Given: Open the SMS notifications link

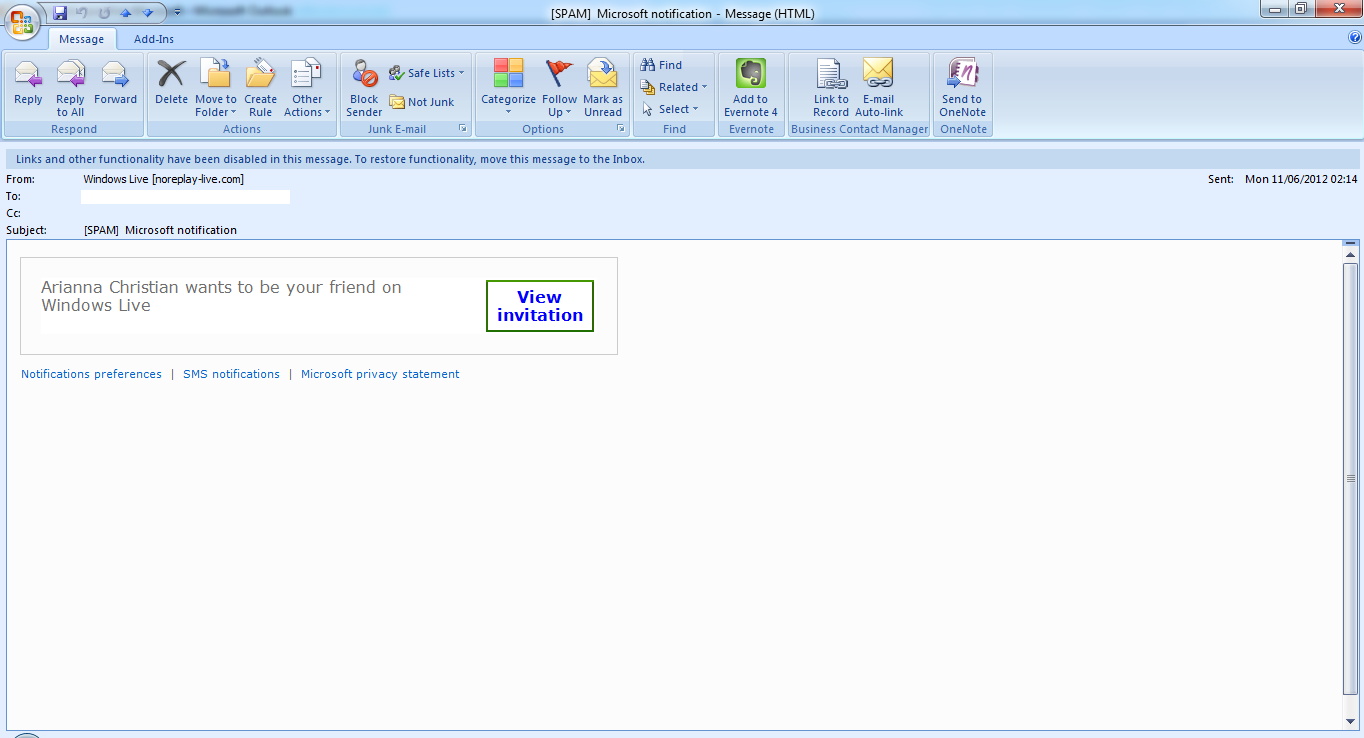Looking at the screenshot, I should pyautogui.click(x=231, y=374).
